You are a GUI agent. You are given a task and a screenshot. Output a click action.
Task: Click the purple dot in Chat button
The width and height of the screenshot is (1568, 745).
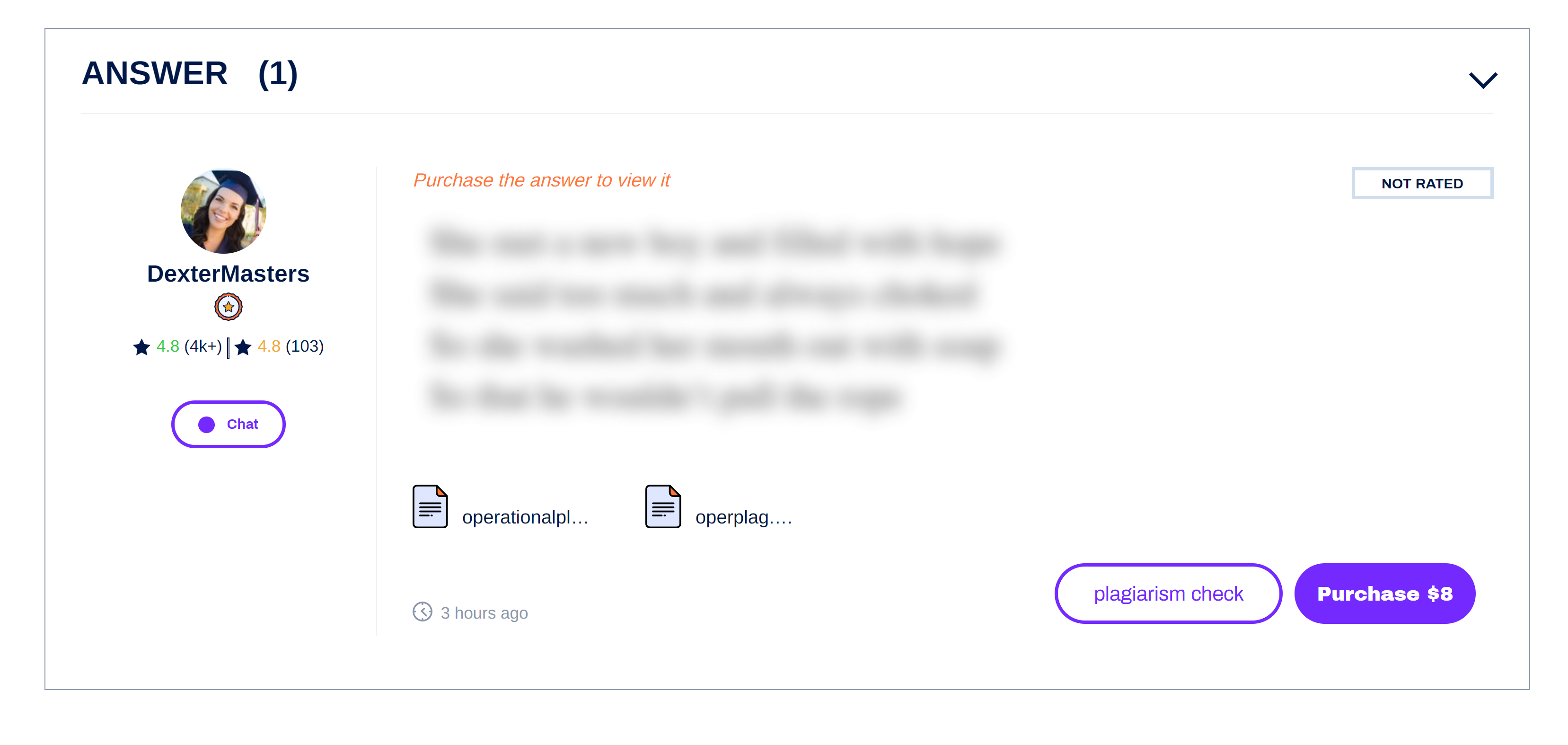click(206, 425)
